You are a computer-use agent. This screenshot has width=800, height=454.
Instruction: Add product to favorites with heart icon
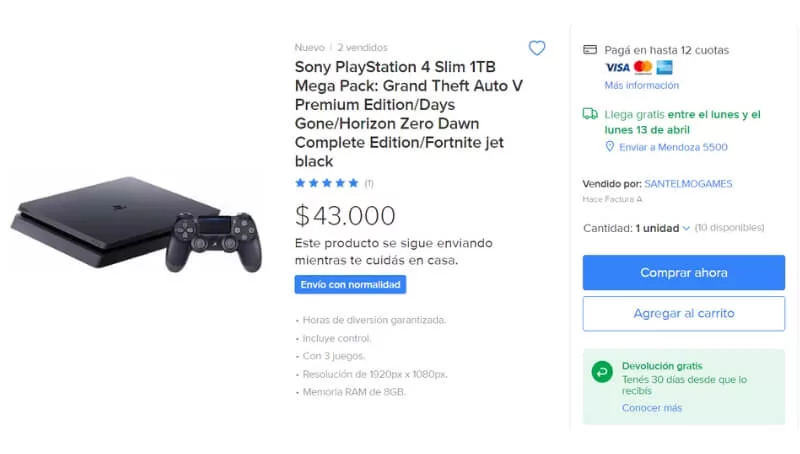537,48
